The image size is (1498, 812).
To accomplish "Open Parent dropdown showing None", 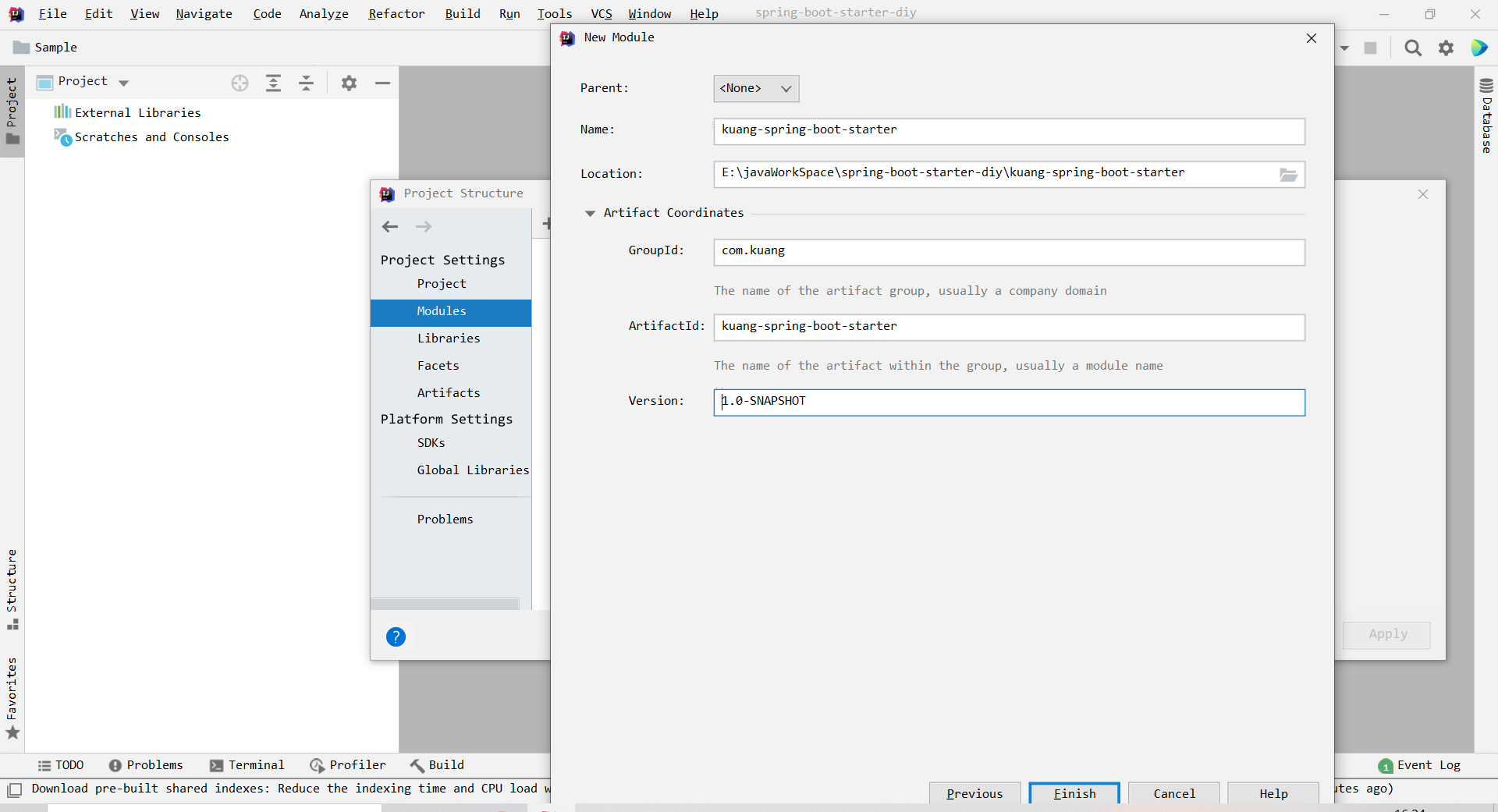I will click(756, 88).
